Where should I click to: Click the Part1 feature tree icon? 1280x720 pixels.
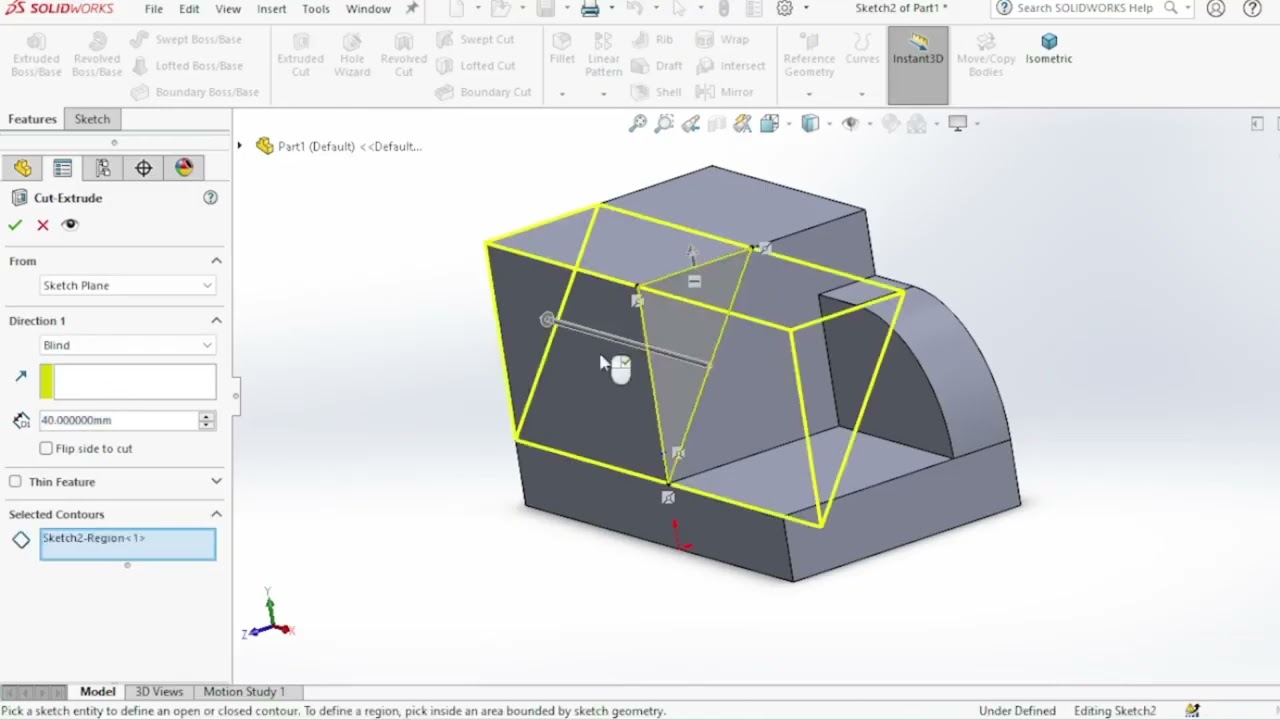click(264, 146)
